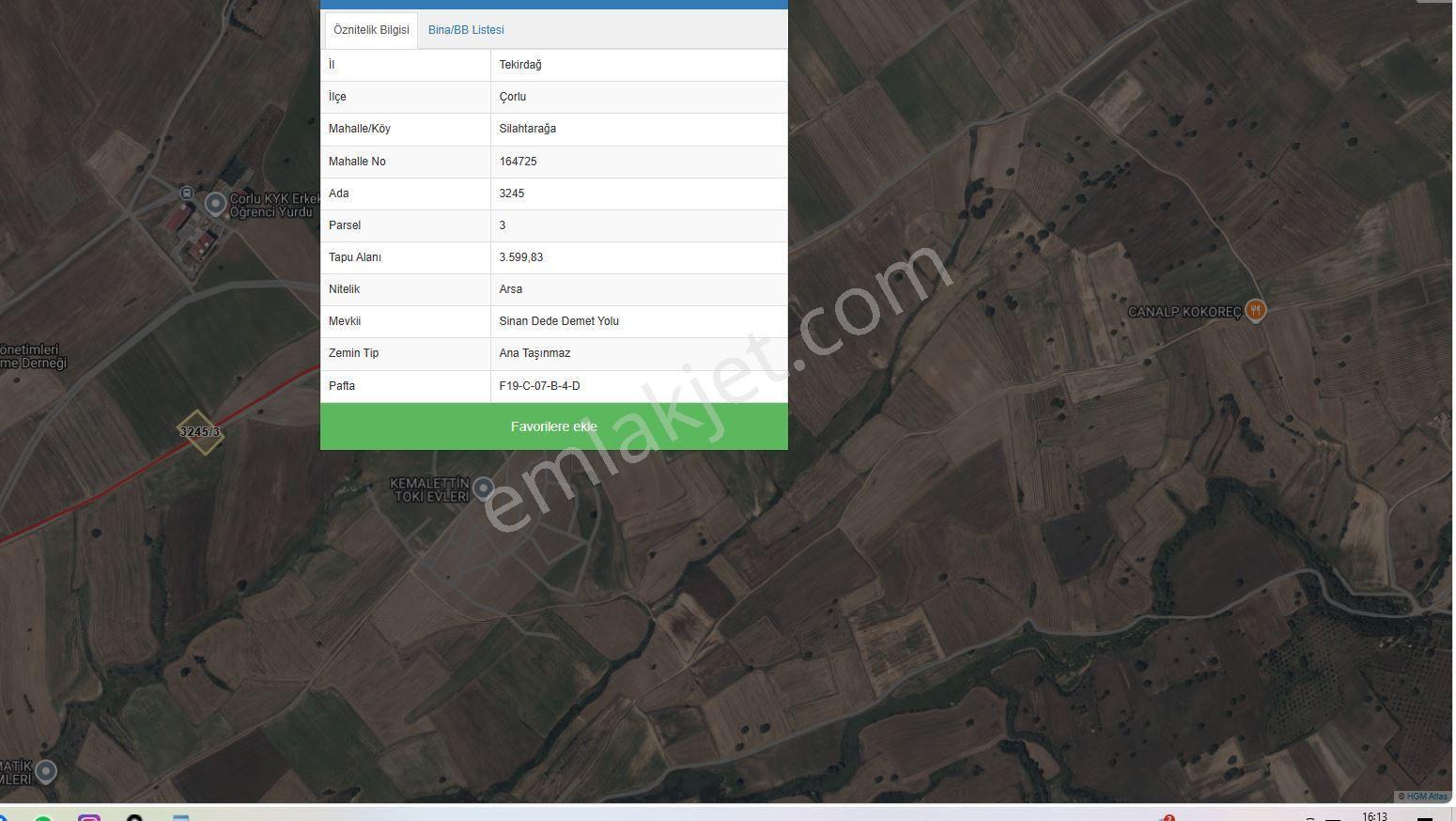Viewport: 1456px width, 821px height.
Task: Switch to the Bina/BB Listesi tab
Action: (466, 30)
